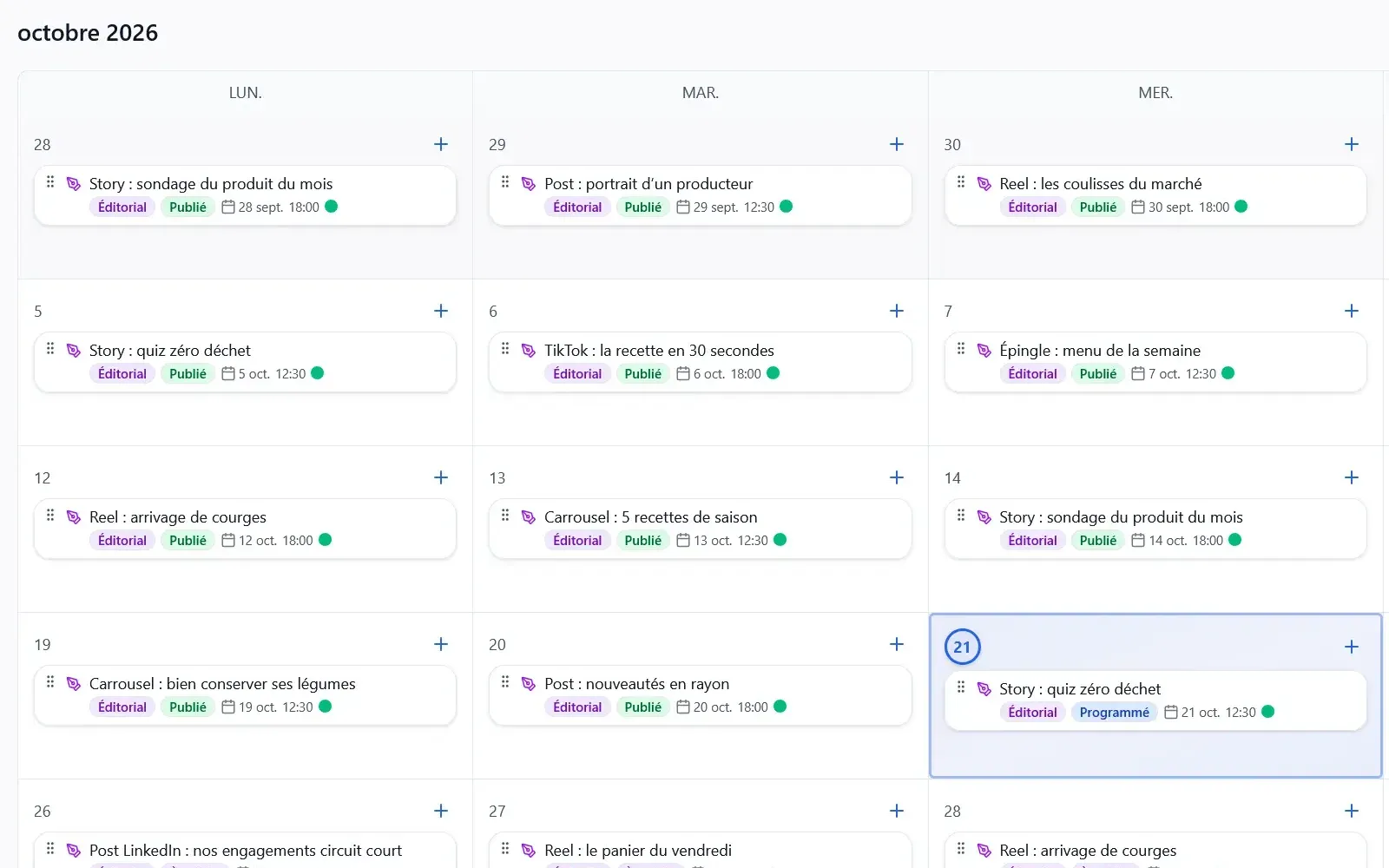Create an entry on highlighted day 21

pos(1352,647)
